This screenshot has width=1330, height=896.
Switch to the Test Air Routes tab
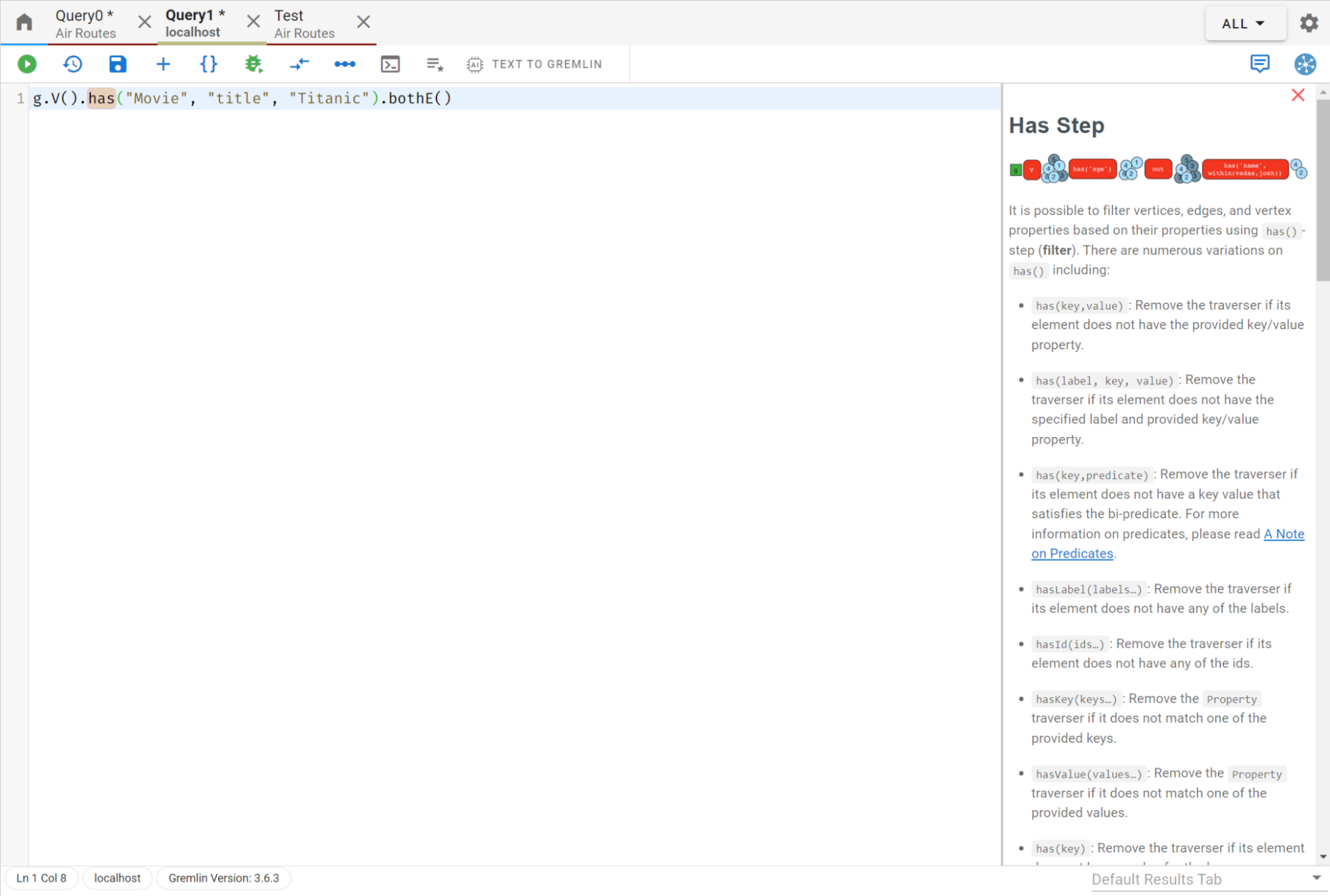click(304, 23)
